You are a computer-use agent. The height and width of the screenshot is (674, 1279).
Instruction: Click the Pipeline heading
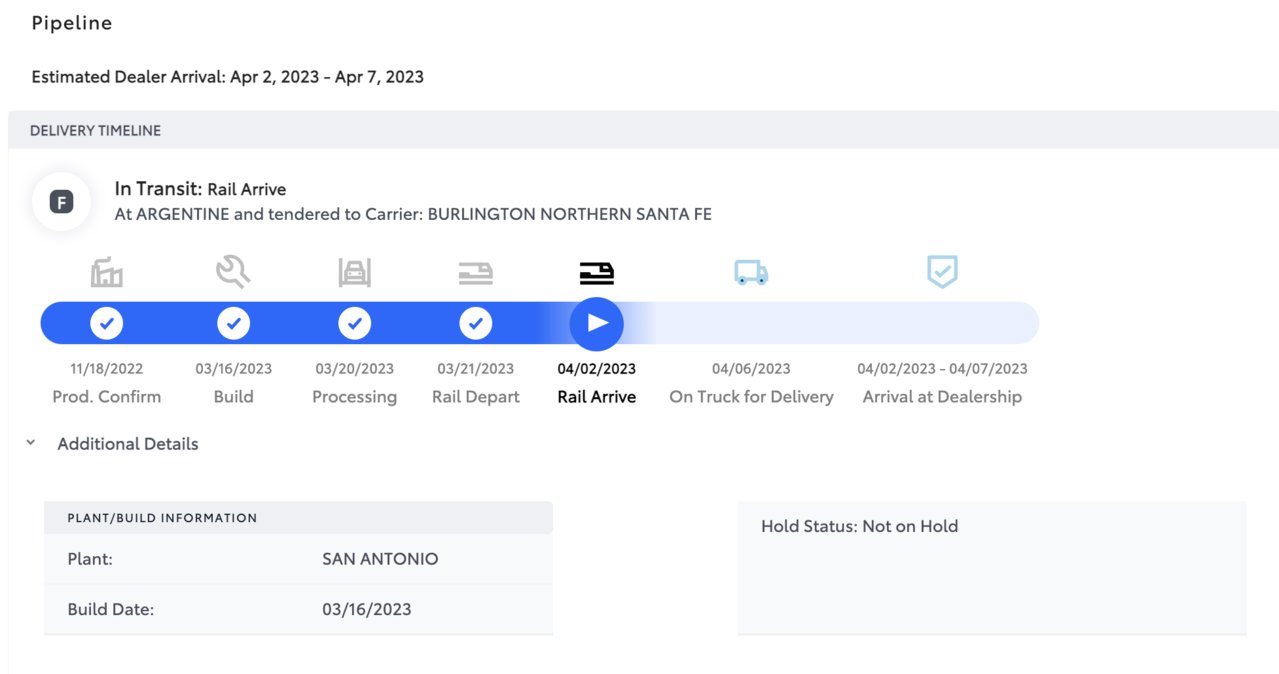pos(72,23)
